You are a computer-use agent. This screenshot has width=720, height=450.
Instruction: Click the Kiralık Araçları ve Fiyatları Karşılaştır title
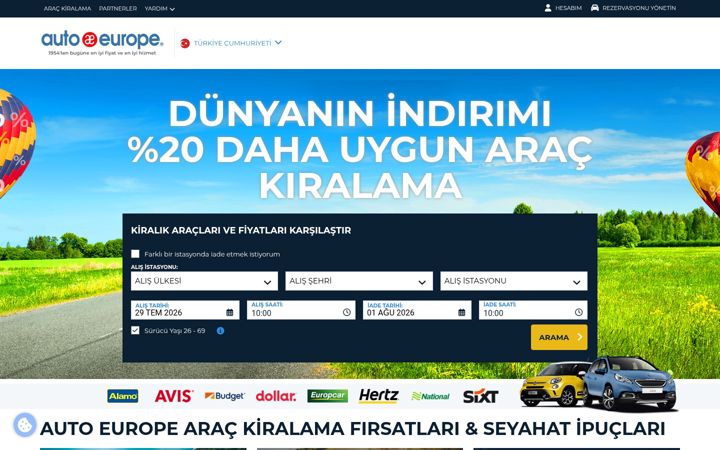tap(241, 231)
